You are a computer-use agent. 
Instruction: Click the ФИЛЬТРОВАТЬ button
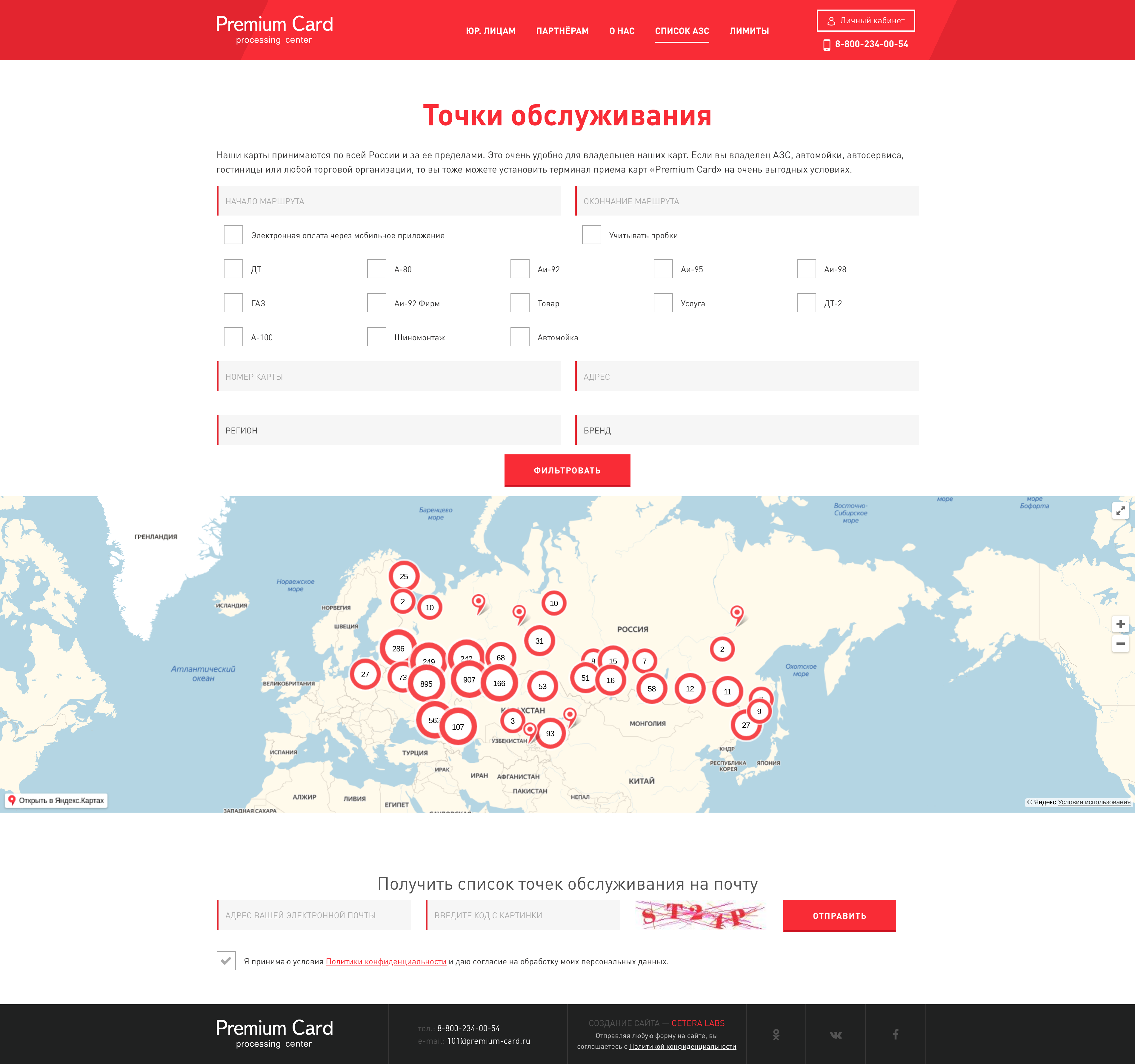[567, 471]
